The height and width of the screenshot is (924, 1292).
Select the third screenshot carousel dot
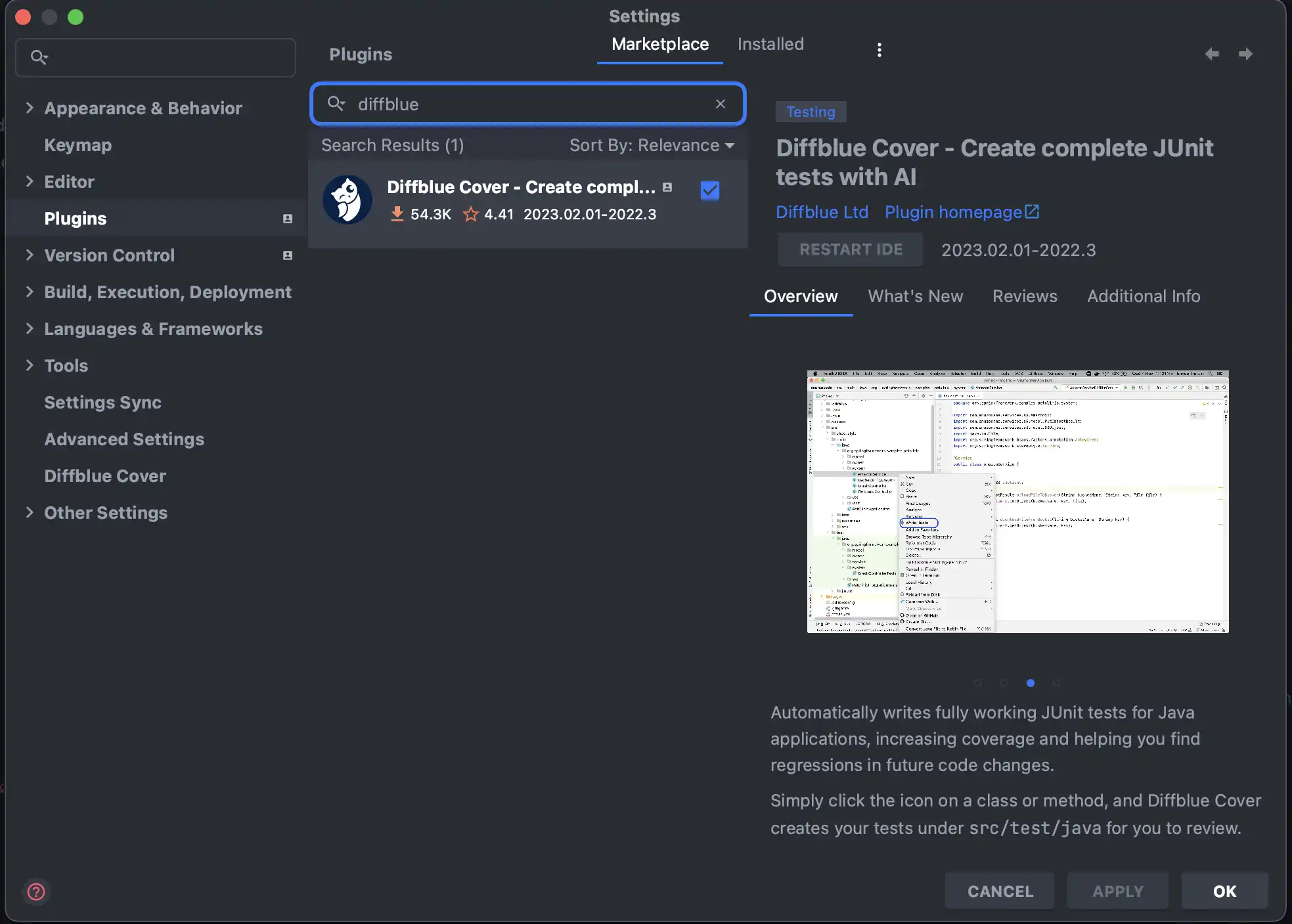point(1030,683)
